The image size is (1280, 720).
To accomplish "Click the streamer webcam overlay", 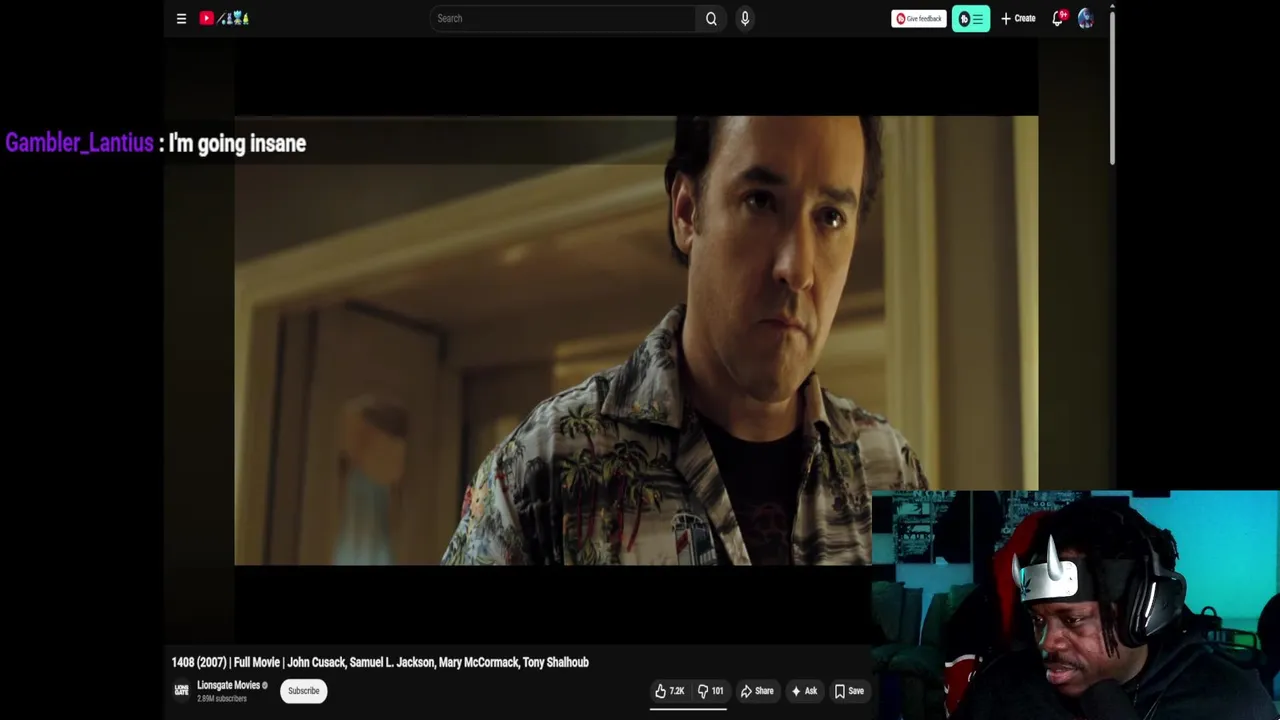I will click(x=1075, y=605).
